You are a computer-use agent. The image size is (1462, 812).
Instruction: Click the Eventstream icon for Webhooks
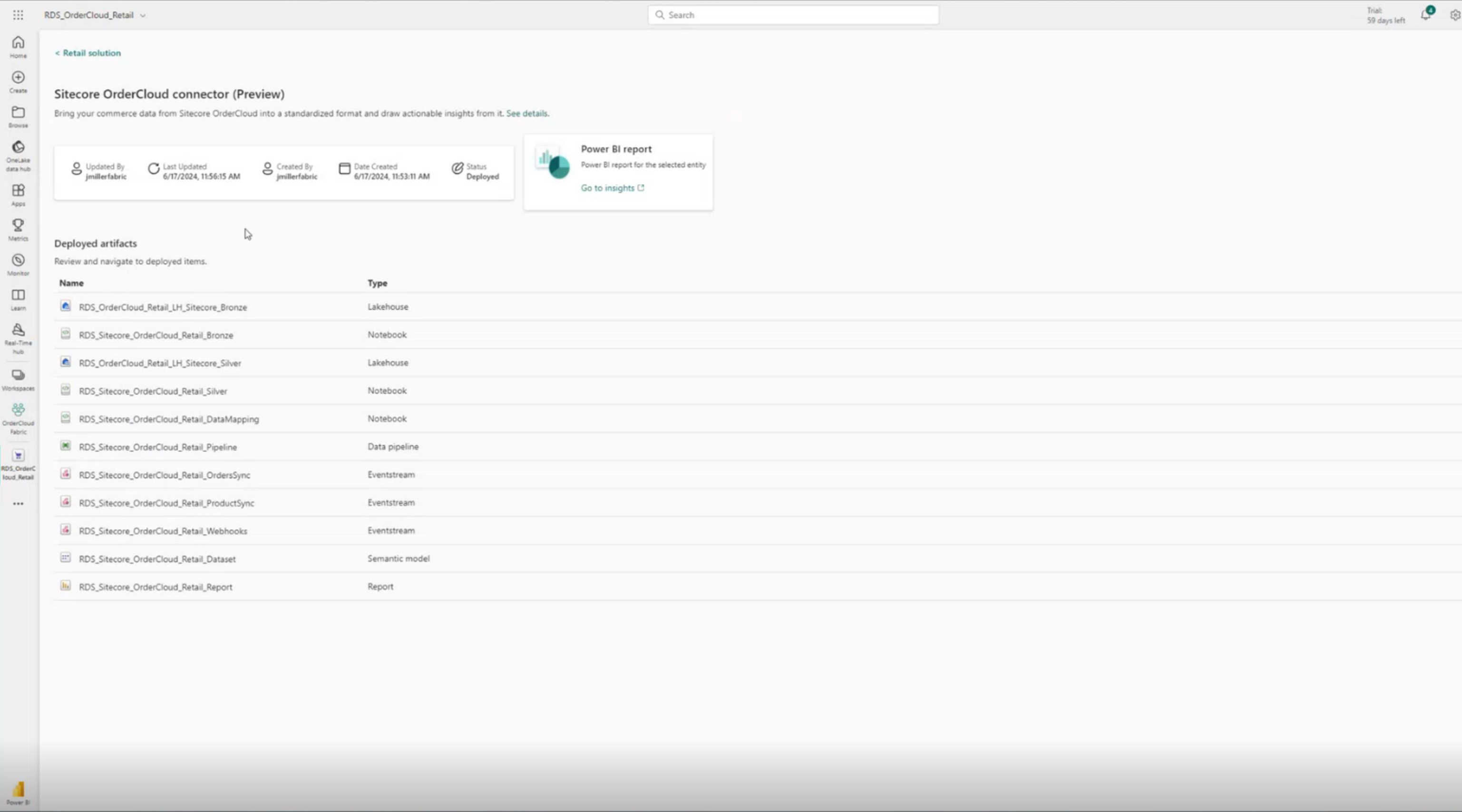(66, 530)
